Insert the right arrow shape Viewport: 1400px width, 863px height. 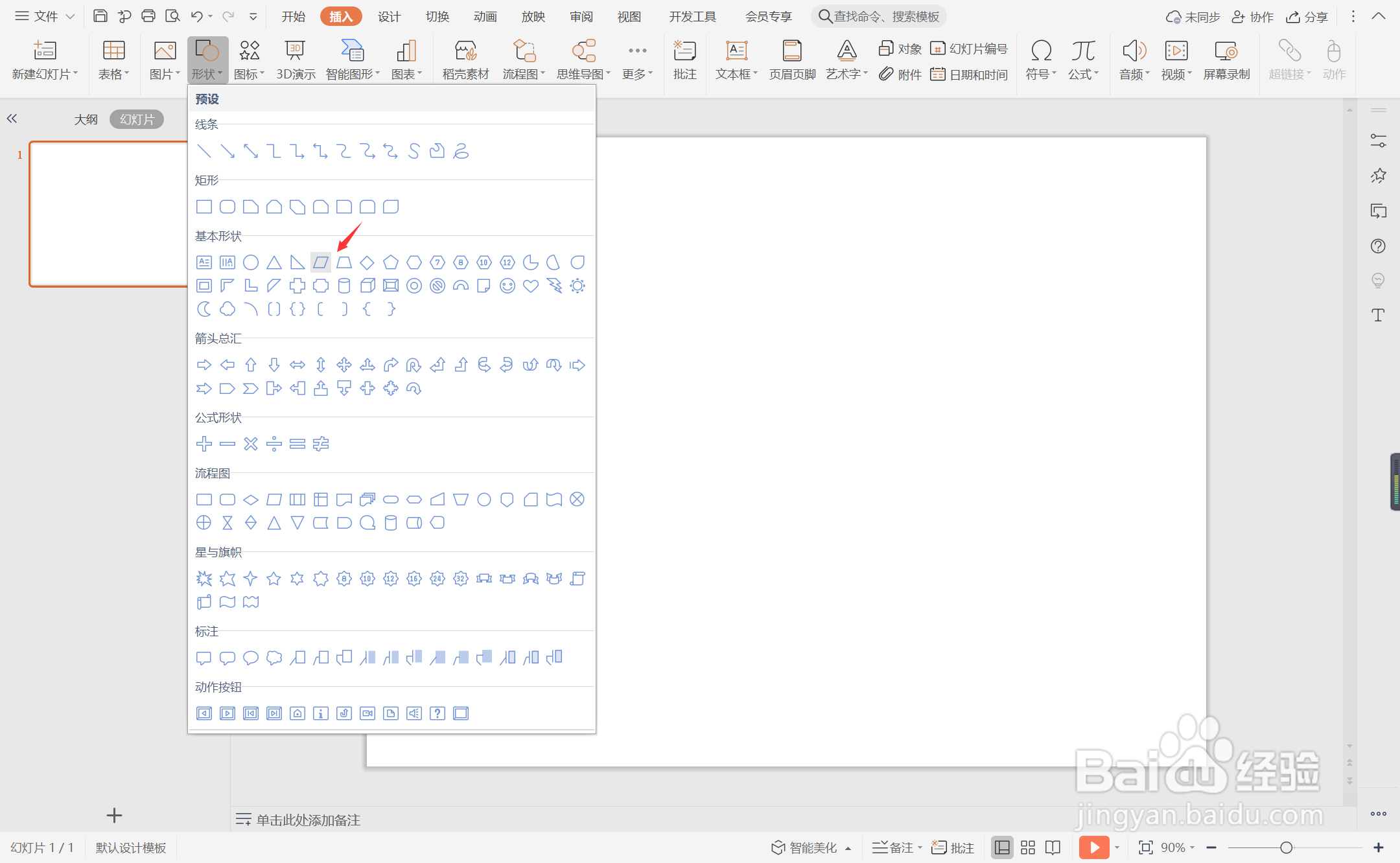(x=204, y=365)
